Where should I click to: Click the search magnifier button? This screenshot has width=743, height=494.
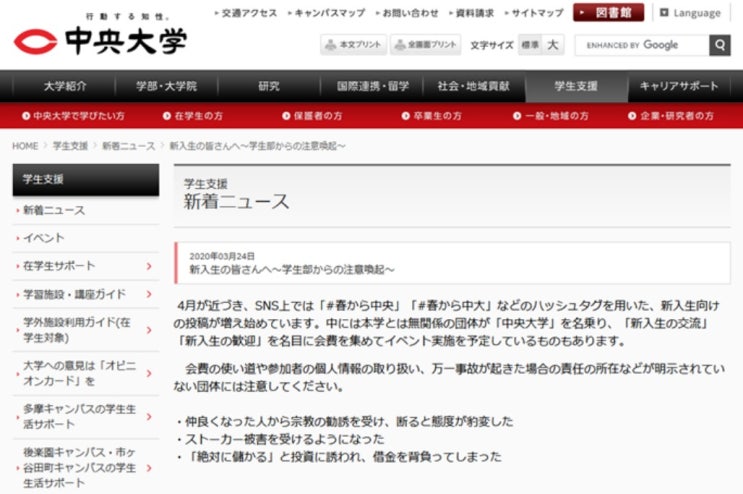[719, 45]
